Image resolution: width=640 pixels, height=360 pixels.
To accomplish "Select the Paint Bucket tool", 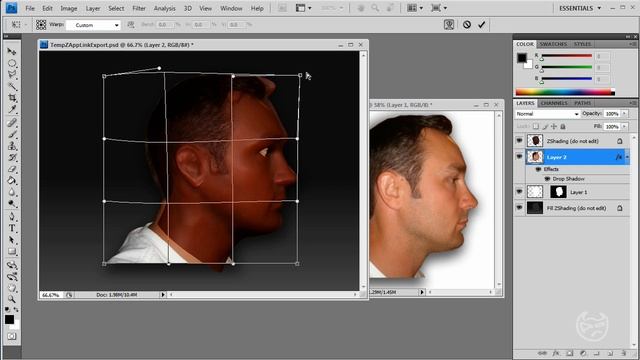I will 11,180.
